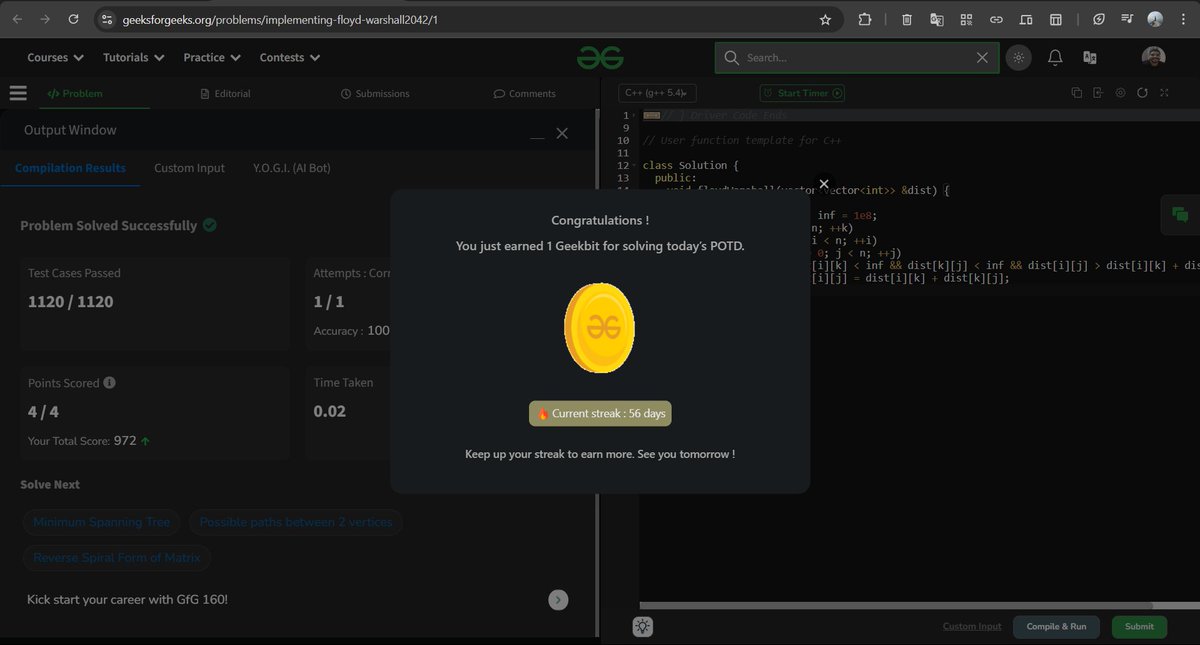Expand the Tutorials dropdown
Image resolution: width=1200 pixels, height=645 pixels.
coord(133,58)
